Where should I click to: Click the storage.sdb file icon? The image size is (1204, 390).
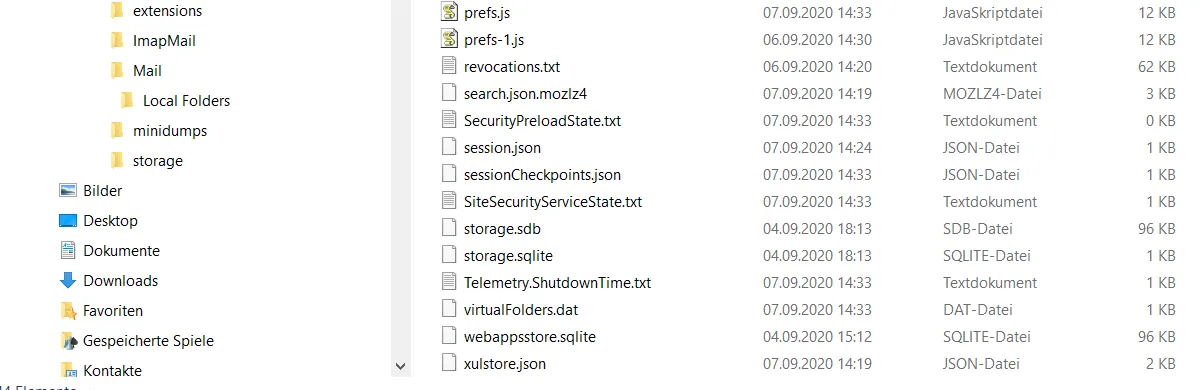pyautogui.click(x=452, y=229)
